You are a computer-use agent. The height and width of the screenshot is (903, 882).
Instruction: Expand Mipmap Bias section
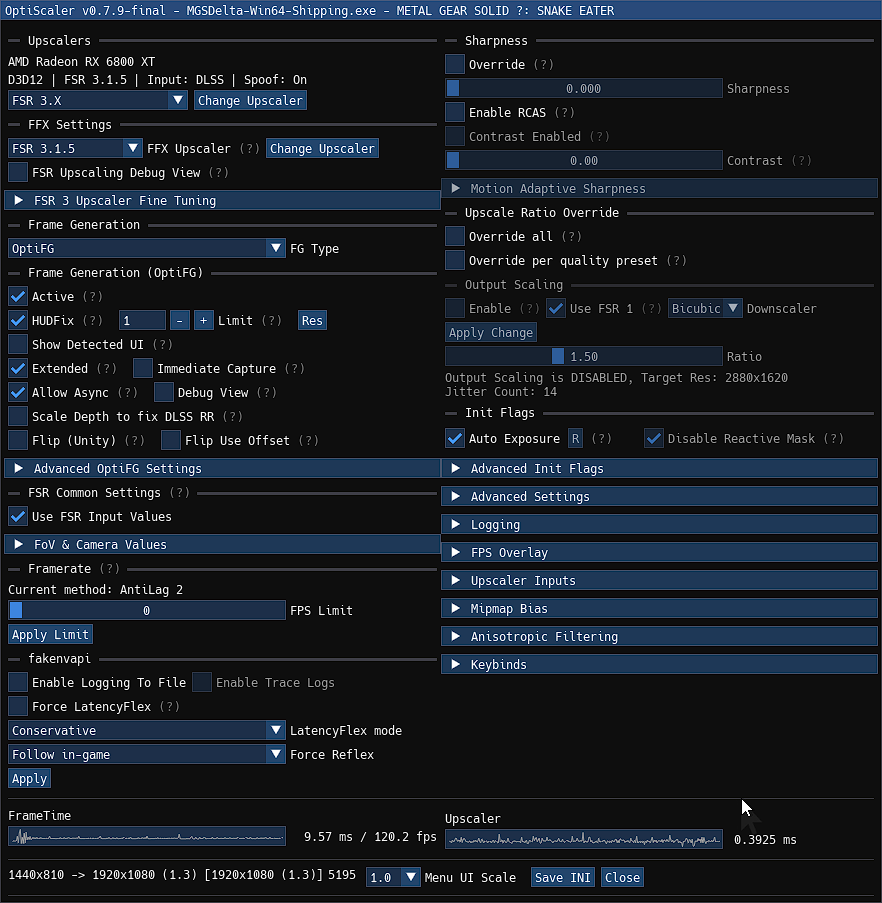pyautogui.click(x=659, y=608)
